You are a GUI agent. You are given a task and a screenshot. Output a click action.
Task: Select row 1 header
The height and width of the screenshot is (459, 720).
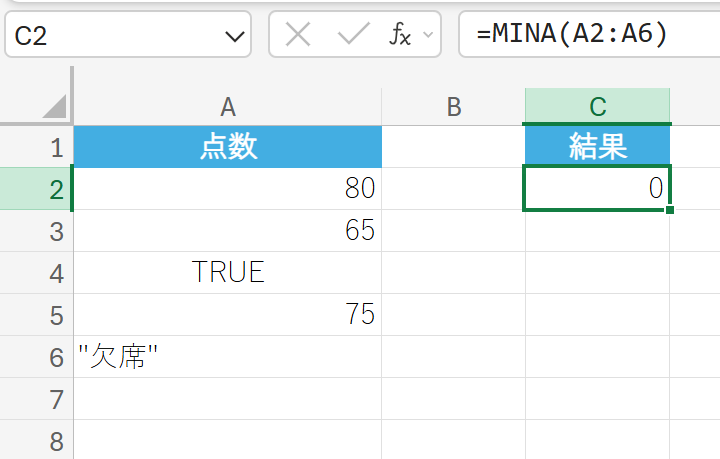coord(54,148)
